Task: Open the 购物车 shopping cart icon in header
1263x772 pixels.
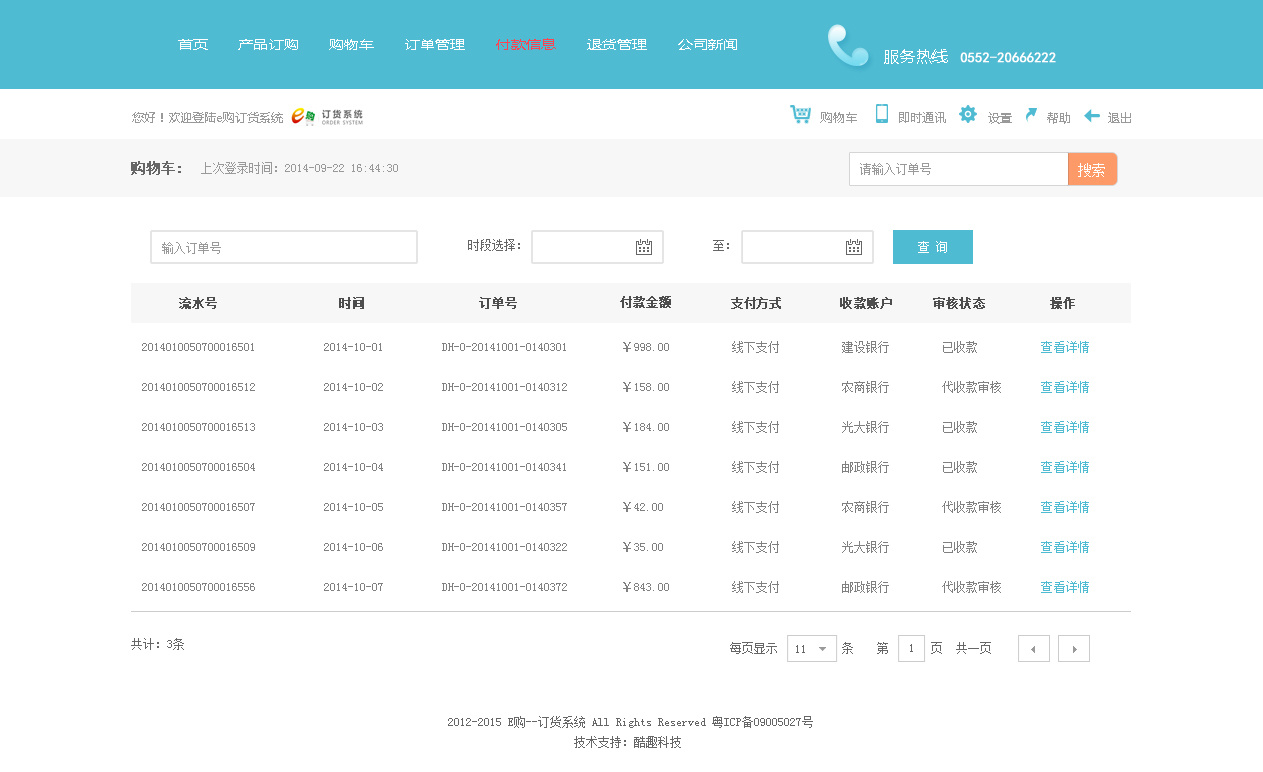Action: click(799, 114)
